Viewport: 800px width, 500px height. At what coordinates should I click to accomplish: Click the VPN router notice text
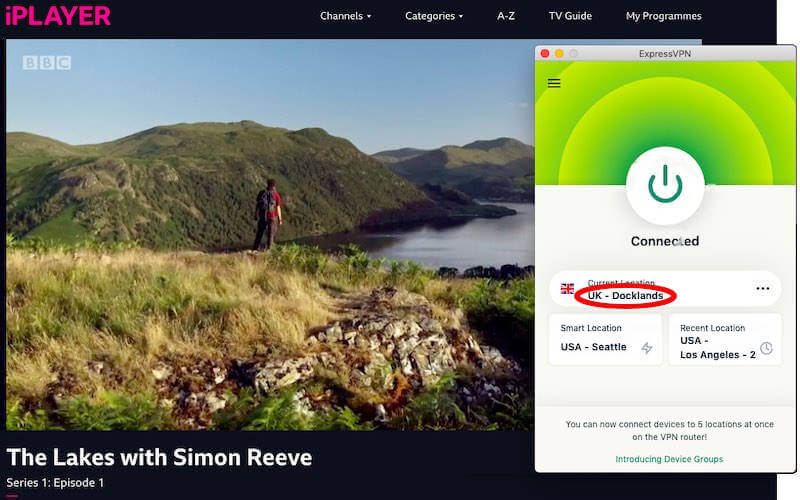click(669, 431)
